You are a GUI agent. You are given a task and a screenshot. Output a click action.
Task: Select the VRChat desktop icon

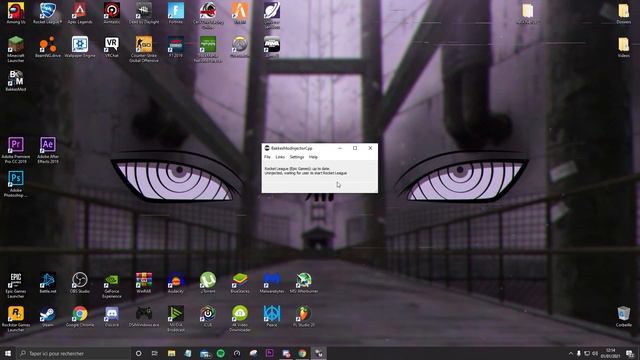point(111,47)
